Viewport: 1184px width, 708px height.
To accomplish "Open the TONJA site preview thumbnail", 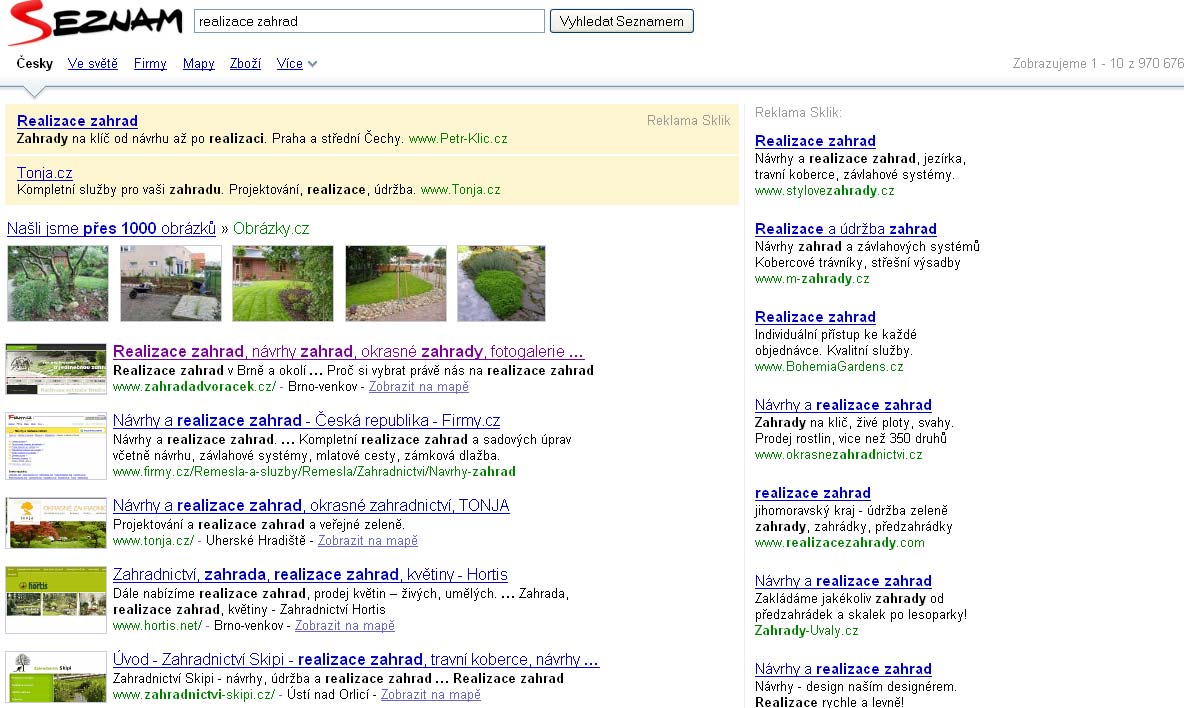I will pos(56,522).
